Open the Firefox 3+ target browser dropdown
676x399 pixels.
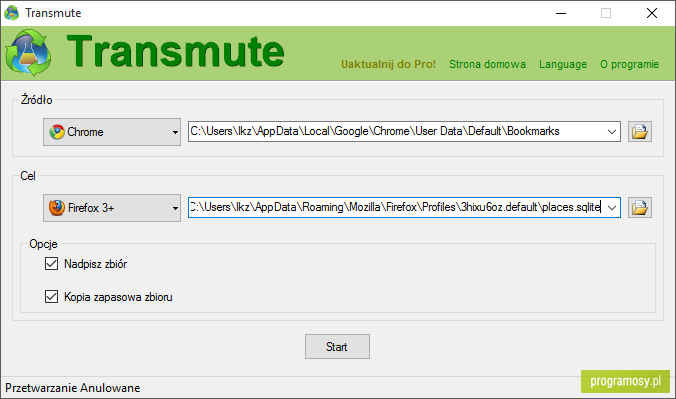(x=112, y=208)
